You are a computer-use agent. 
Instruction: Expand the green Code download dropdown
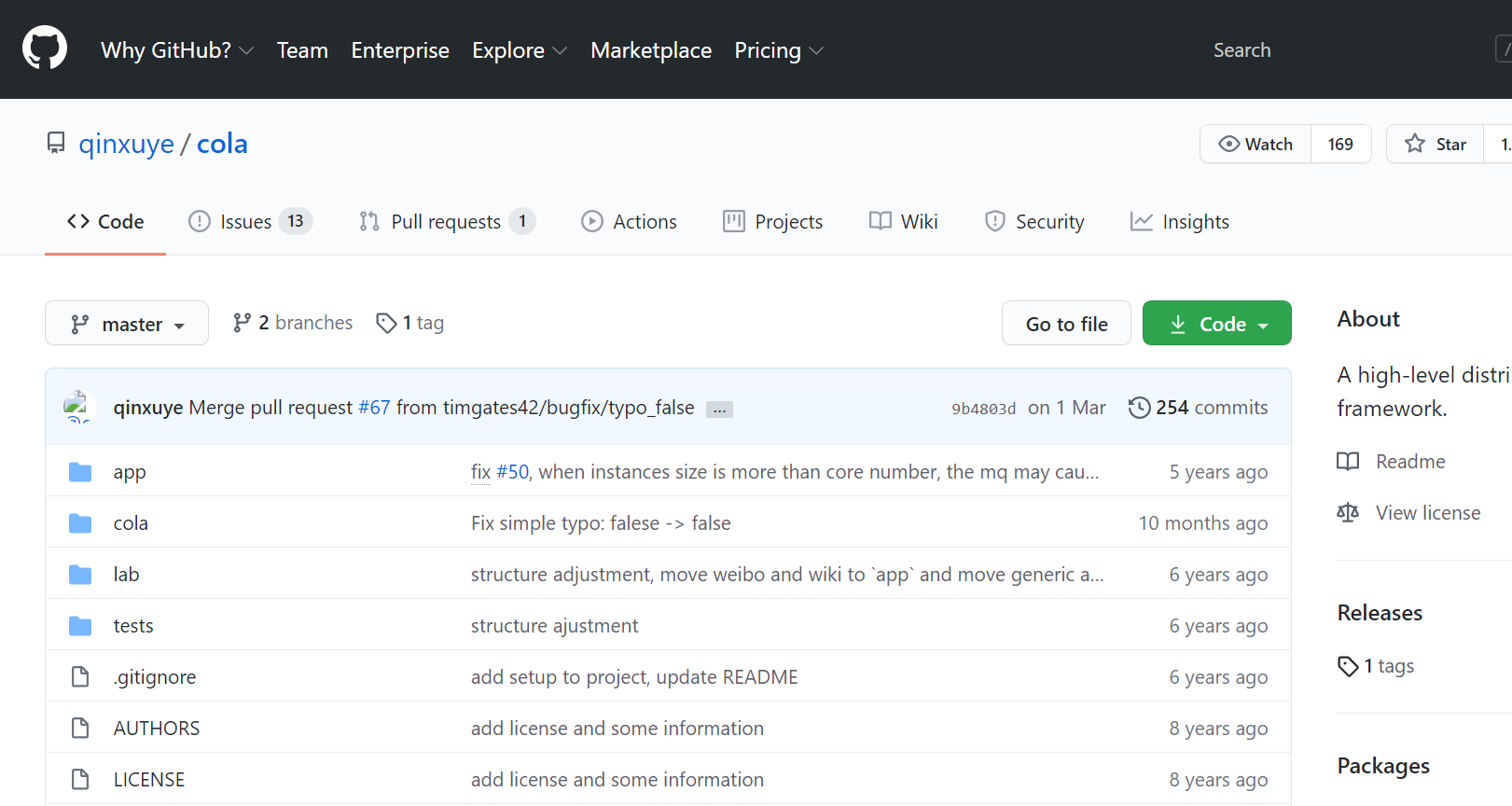pos(1216,324)
